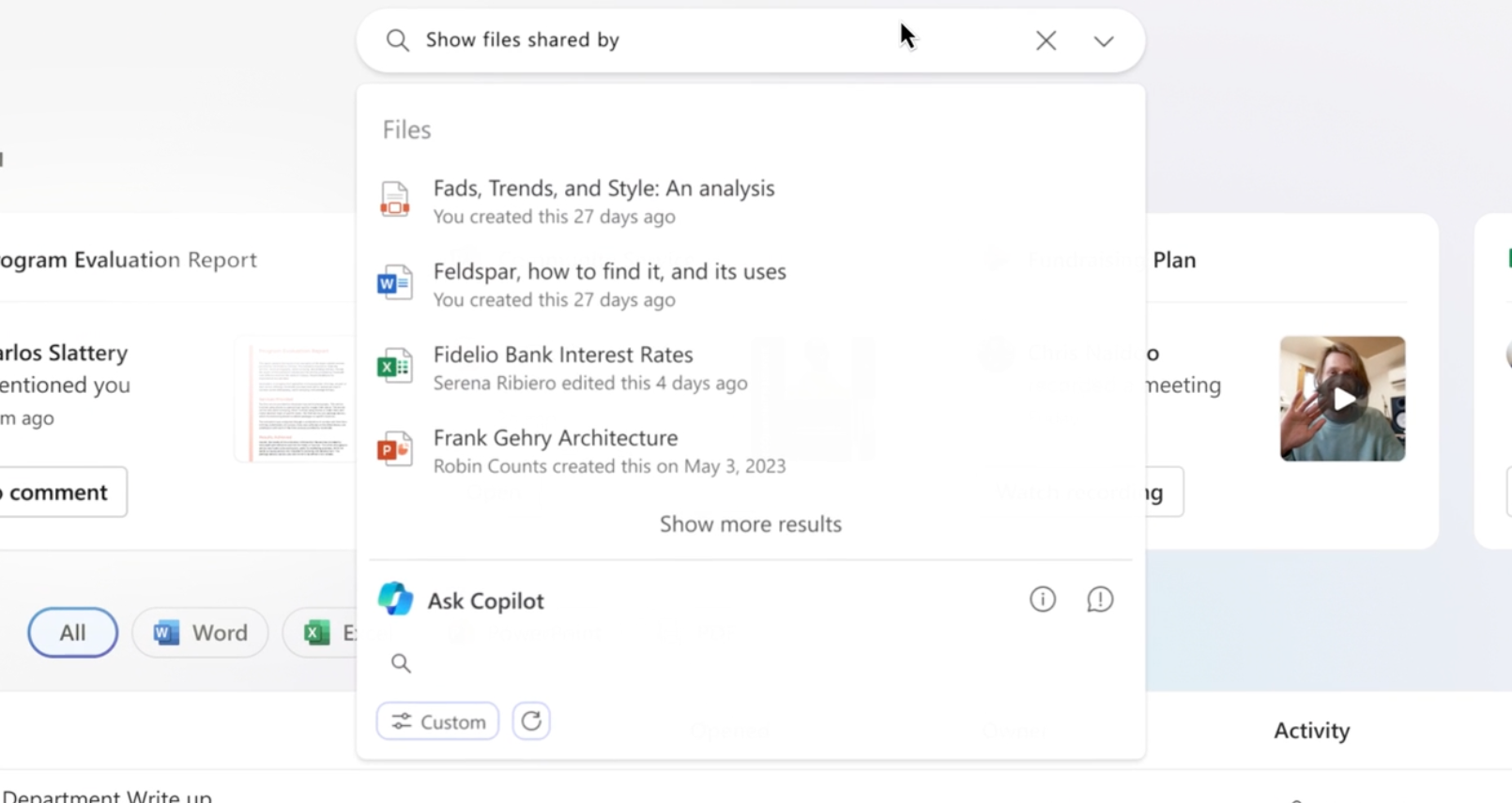The image size is (1512, 803).
Task: Open the Custom filter button
Action: (x=437, y=721)
